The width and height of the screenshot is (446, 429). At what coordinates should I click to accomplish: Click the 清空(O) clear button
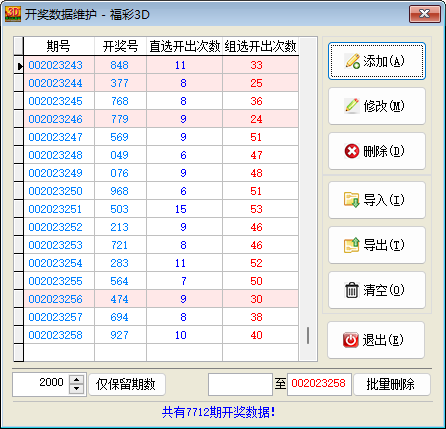click(x=377, y=290)
